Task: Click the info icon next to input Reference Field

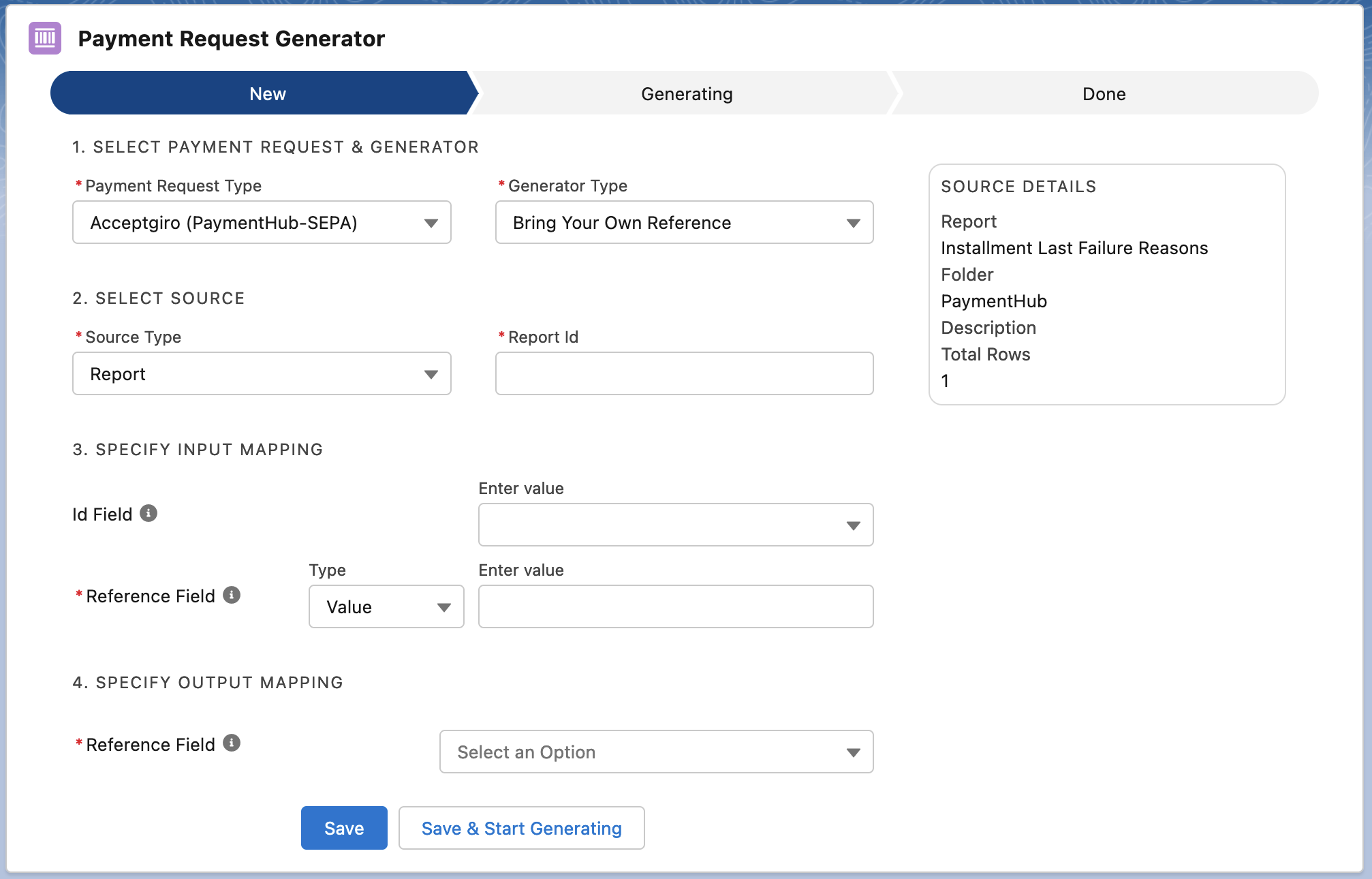Action: 232,595
